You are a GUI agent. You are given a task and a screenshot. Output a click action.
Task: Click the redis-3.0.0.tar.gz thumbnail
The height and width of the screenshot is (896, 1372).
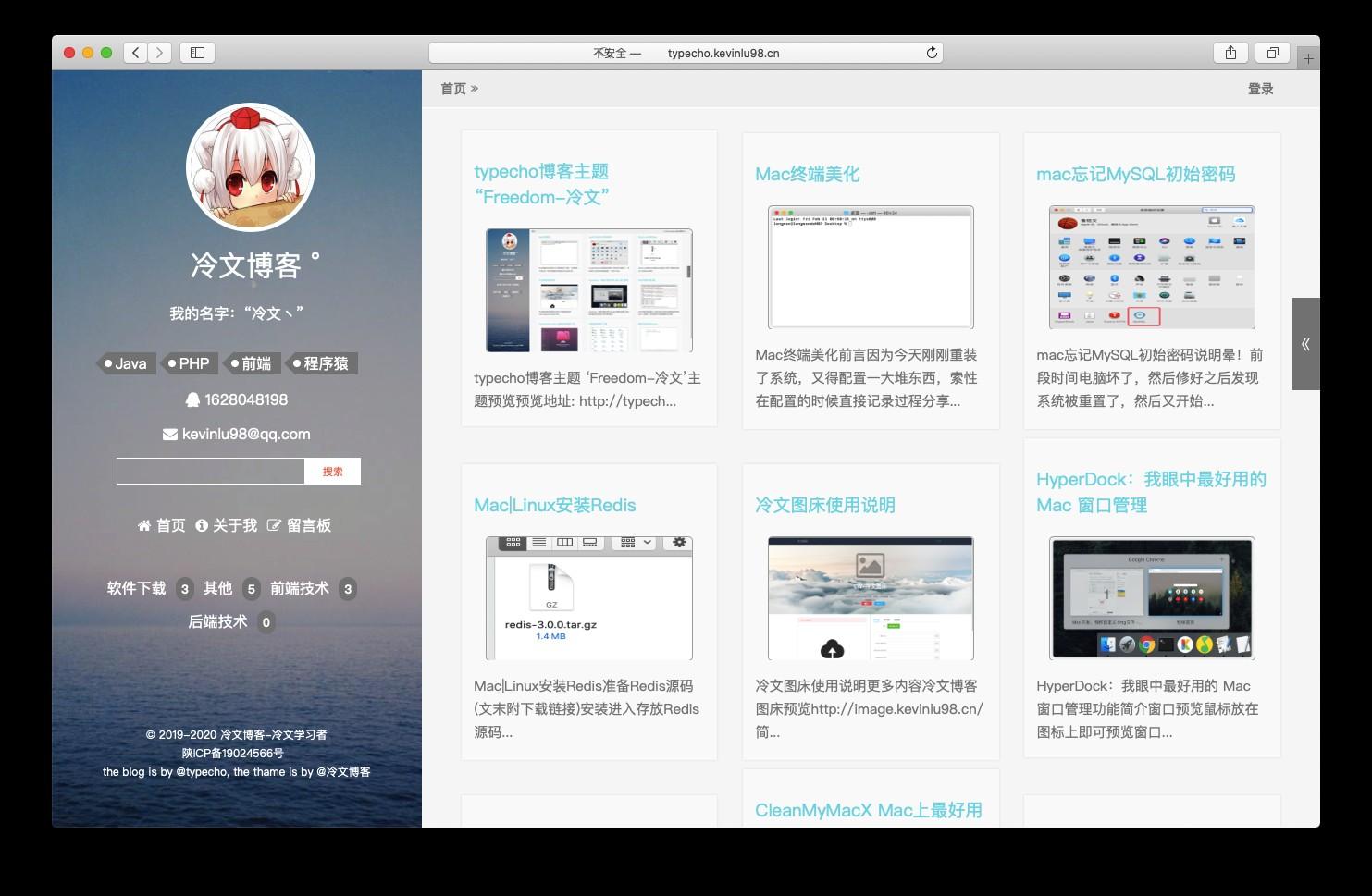tap(589, 598)
